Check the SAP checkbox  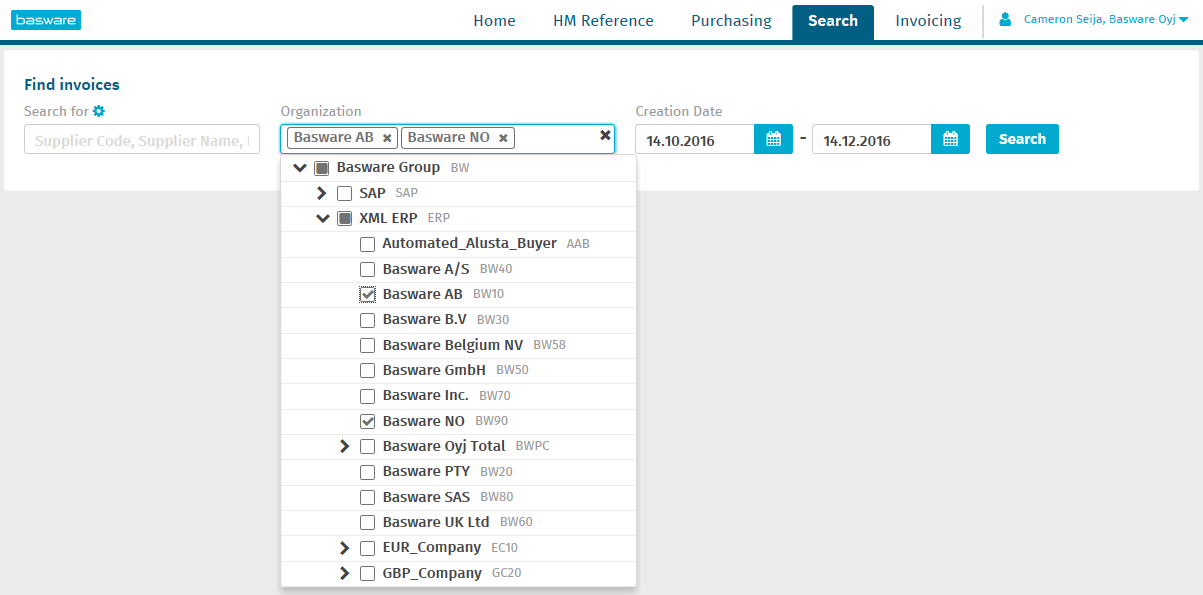(344, 193)
